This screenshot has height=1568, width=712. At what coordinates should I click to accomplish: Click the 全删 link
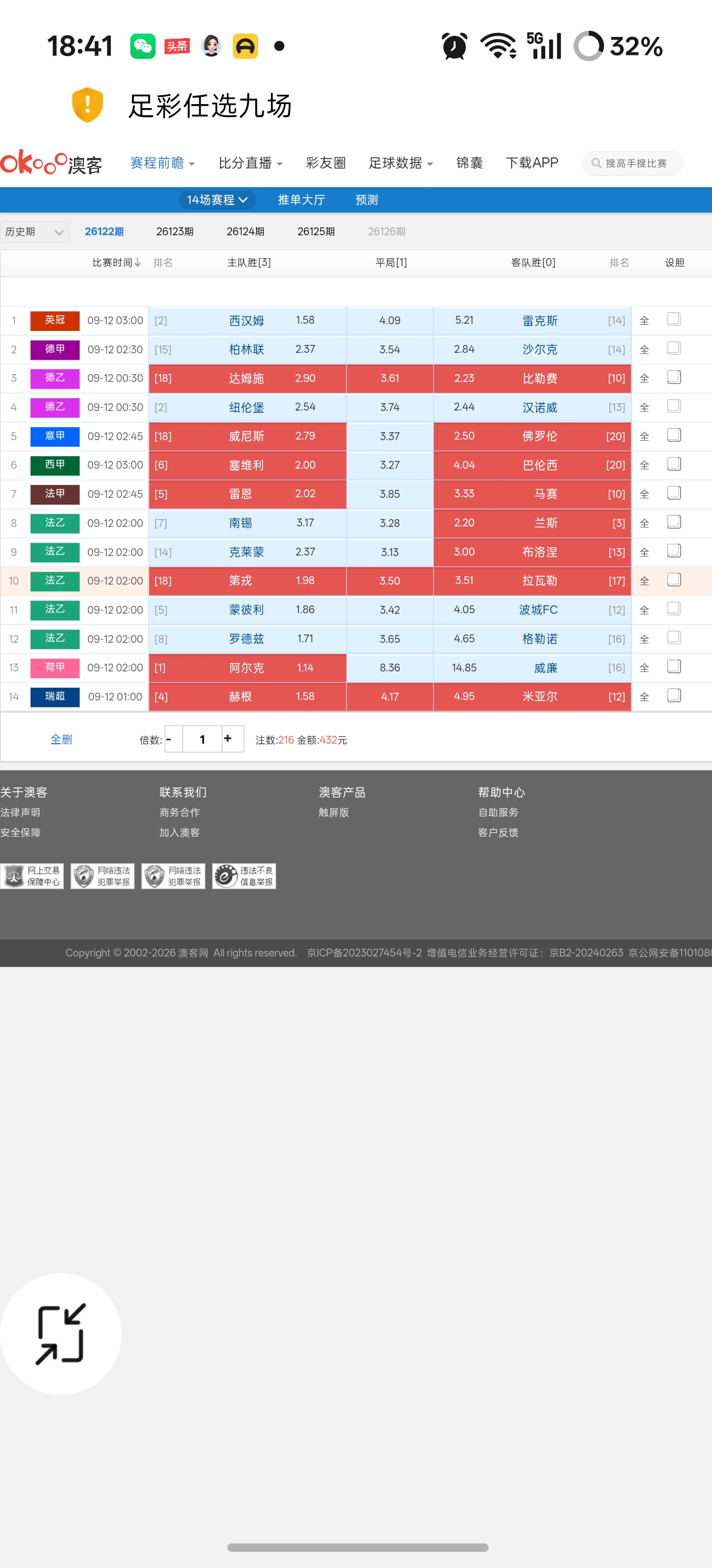click(x=61, y=739)
